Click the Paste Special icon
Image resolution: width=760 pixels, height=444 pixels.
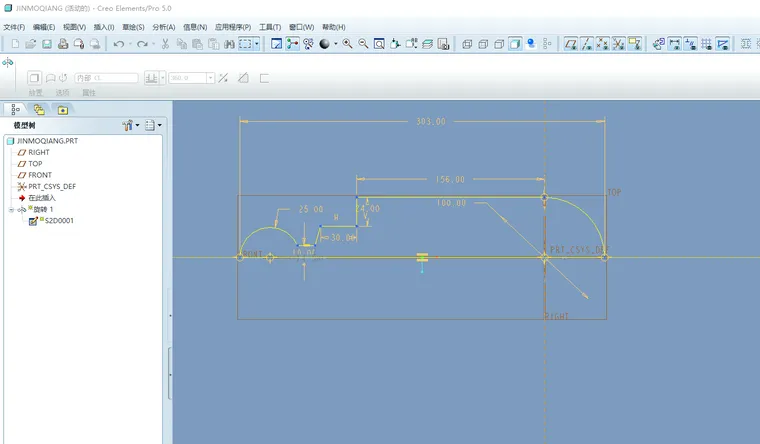pyautogui.click(x=213, y=44)
